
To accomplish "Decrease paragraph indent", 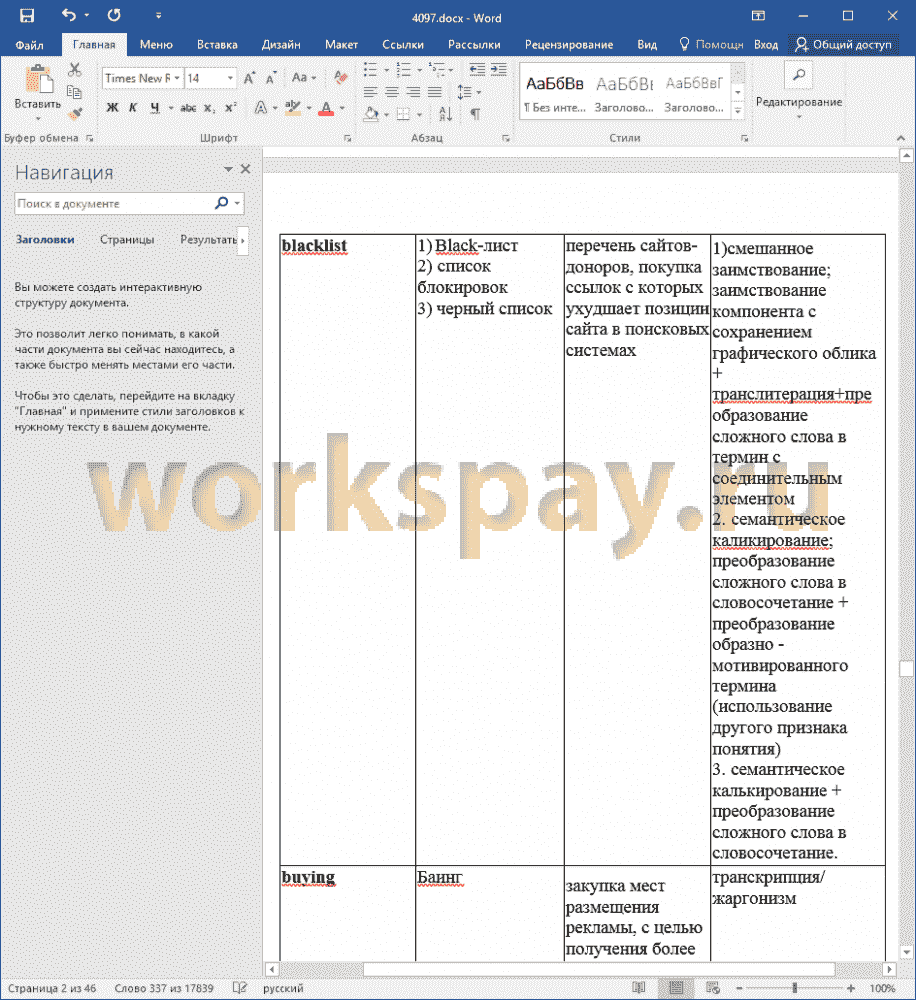I will pos(477,70).
